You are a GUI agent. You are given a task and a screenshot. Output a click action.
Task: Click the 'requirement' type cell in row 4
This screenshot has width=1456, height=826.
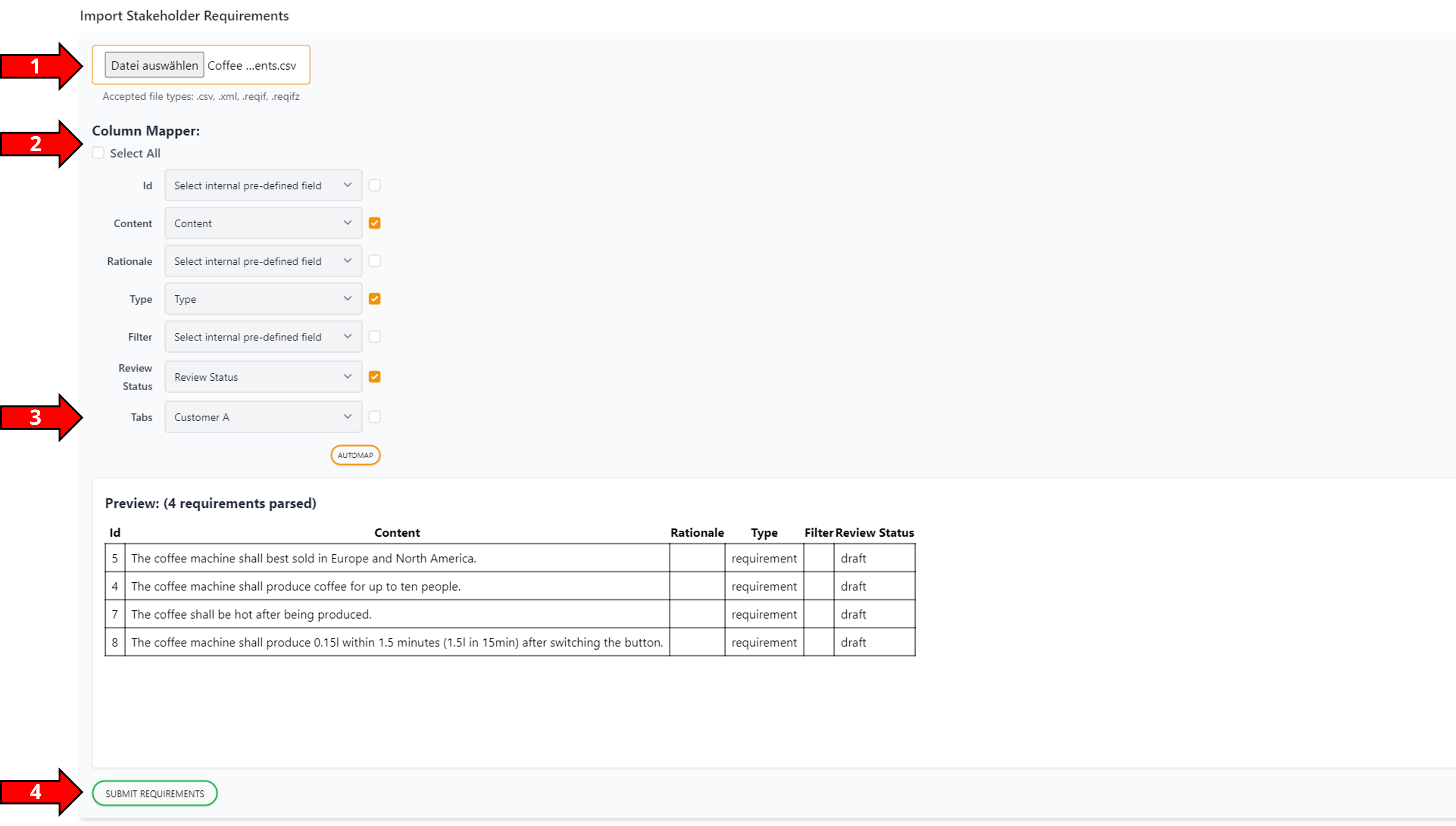(764, 586)
